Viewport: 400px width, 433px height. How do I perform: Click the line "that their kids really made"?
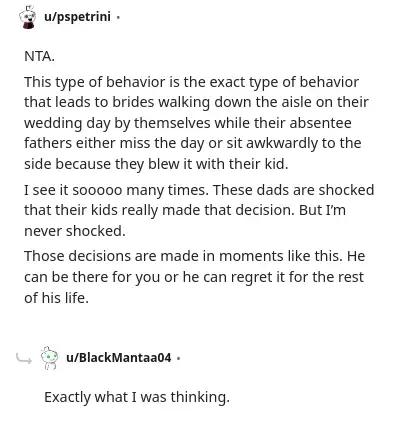185,211
